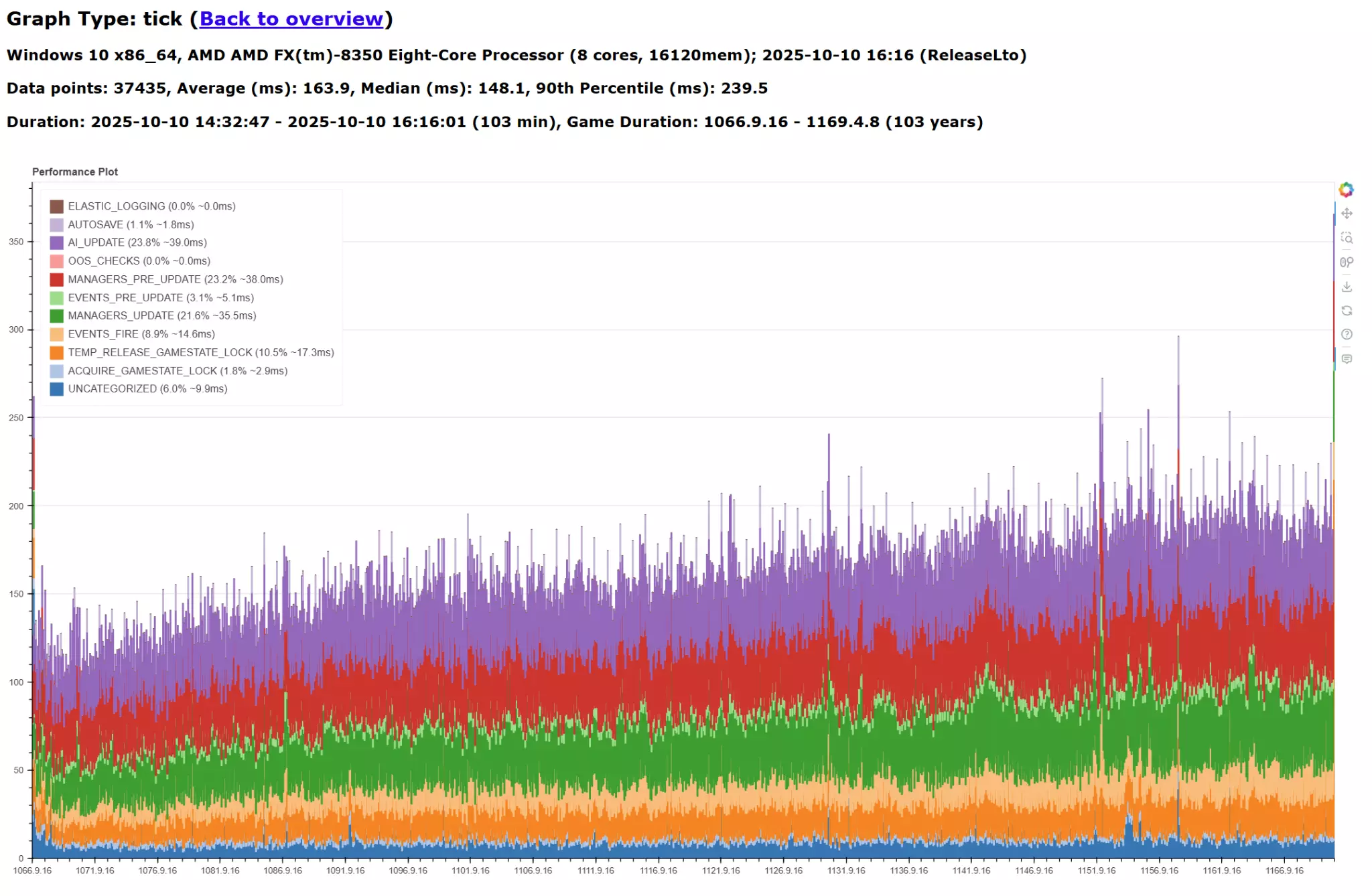Open the Bokeh help icon

pos(1347,334)
